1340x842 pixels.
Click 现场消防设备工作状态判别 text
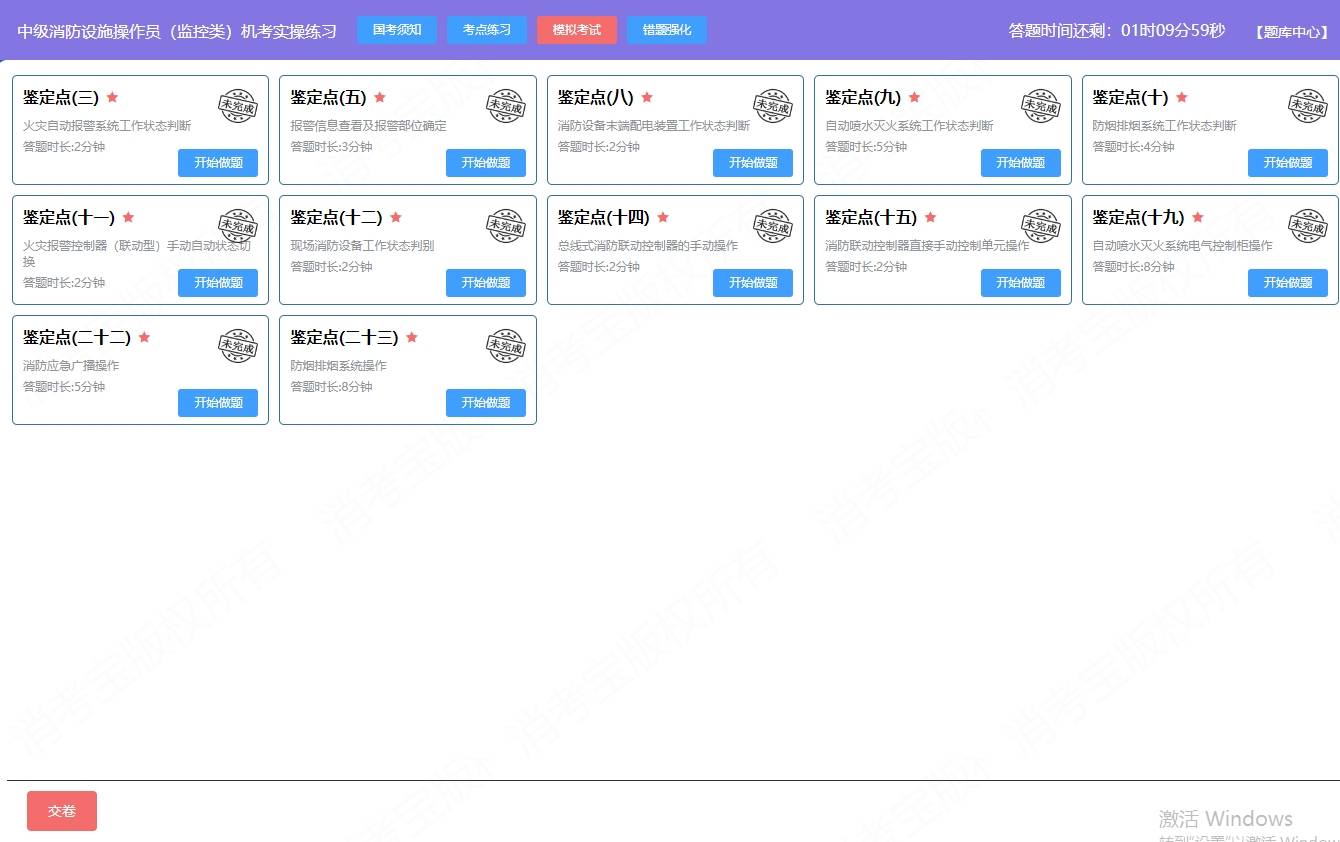(x=362, y=246)
